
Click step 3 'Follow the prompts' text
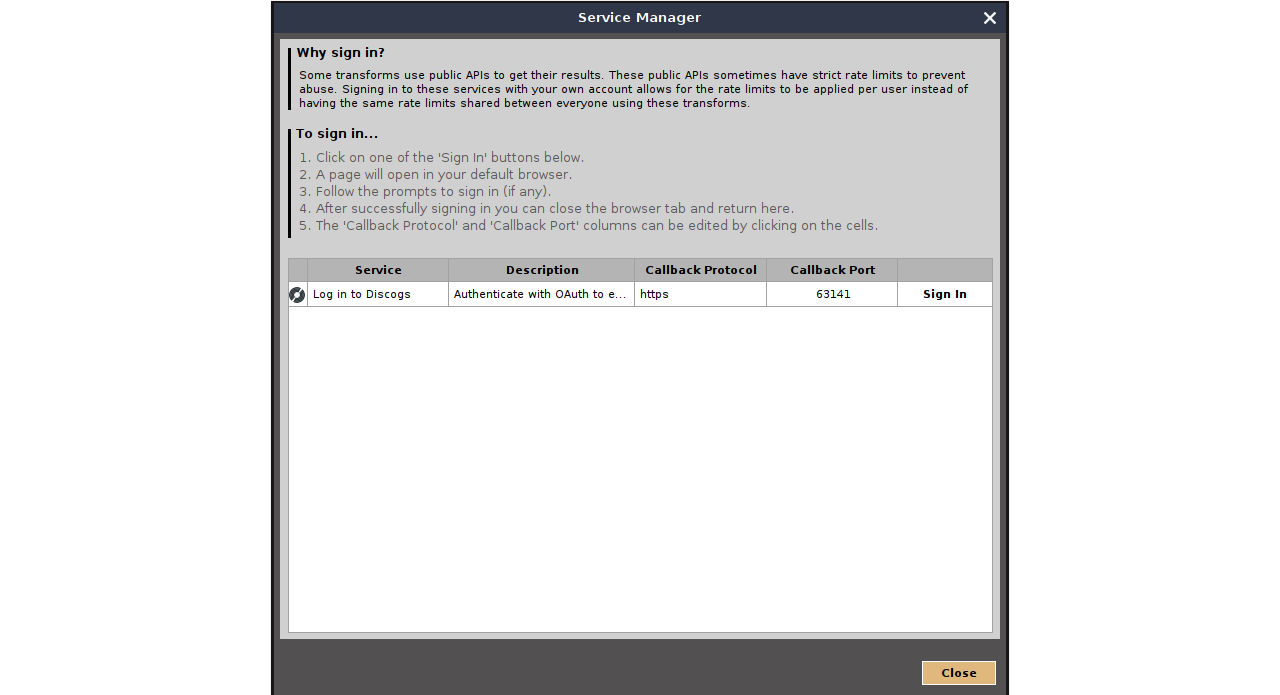click(425, 192)
